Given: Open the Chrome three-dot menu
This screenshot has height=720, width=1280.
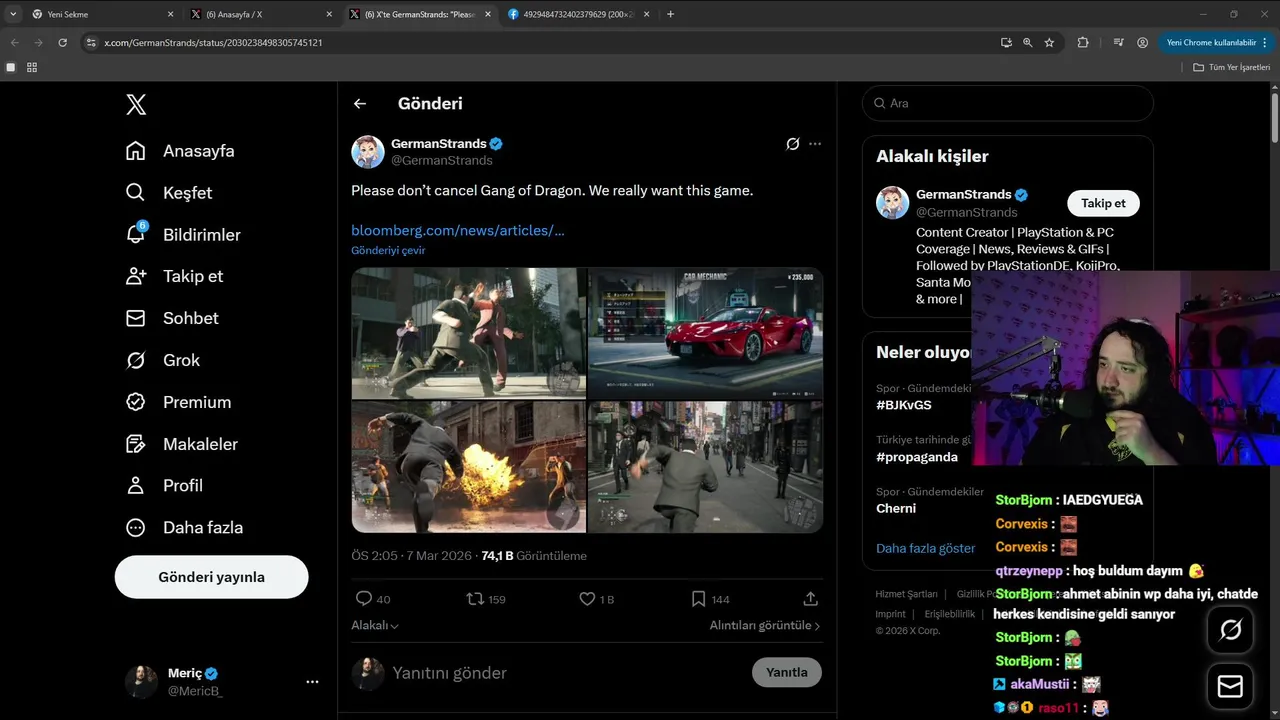Looking at the screenshot, I should (x=1267, y=43).
